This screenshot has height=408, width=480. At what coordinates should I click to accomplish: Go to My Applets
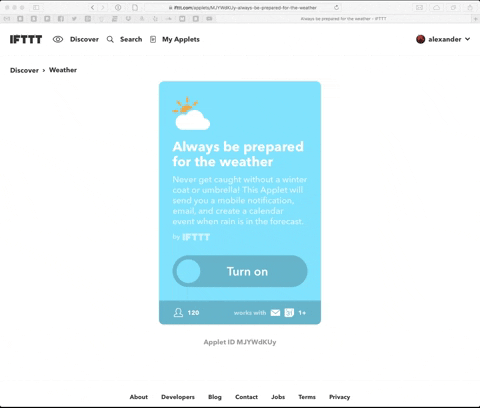(x=181, y=39)
